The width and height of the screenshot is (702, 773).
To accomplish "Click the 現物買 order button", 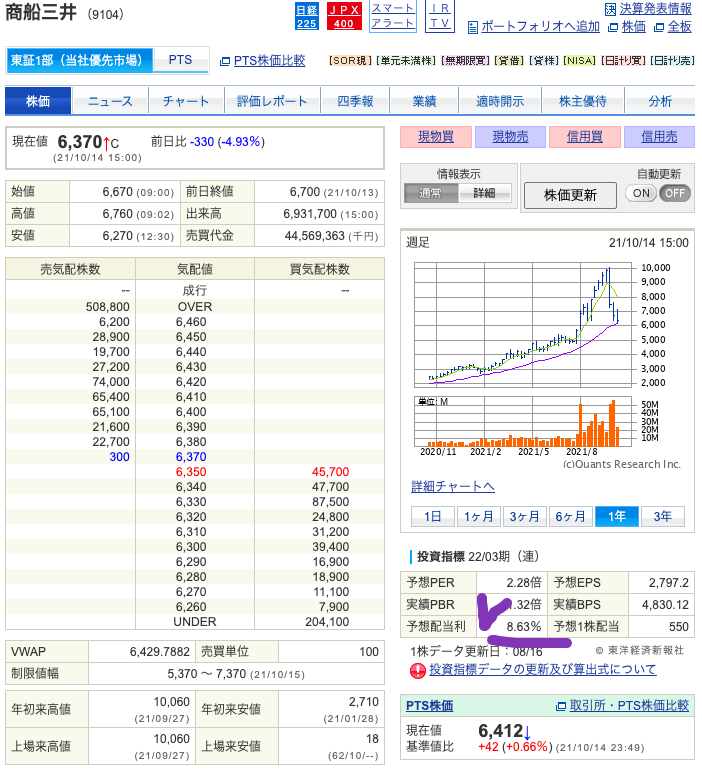I will click(436, 137).
